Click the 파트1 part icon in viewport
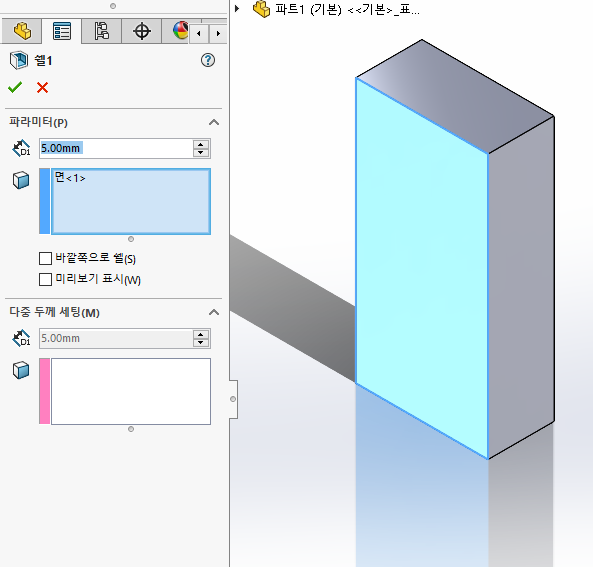 (261, 9)
